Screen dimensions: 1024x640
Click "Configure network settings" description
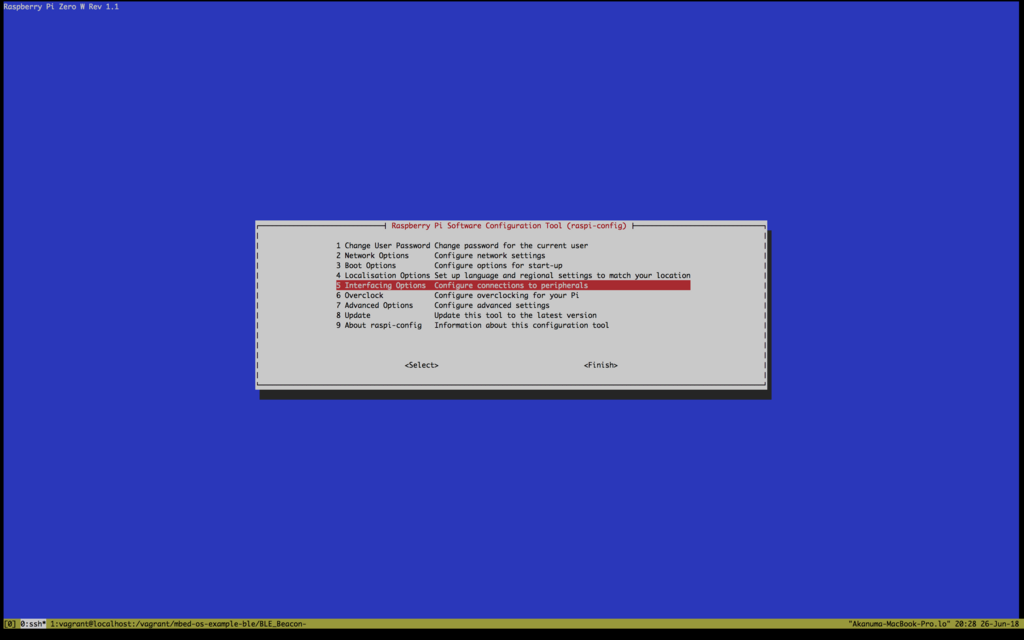pyautogui.click(x=490, y=255)
